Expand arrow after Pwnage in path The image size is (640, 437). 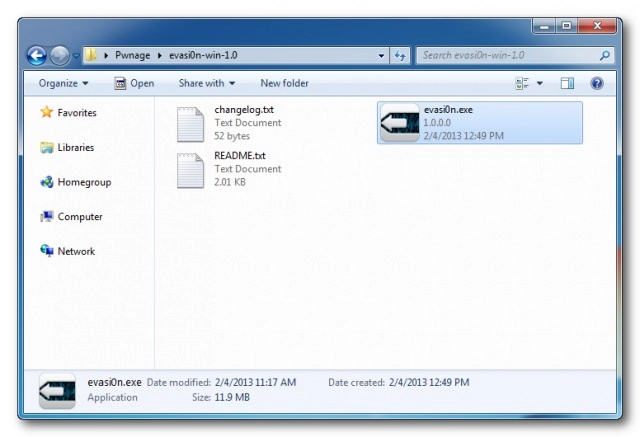pyautogui.click(x=160, y=55)
